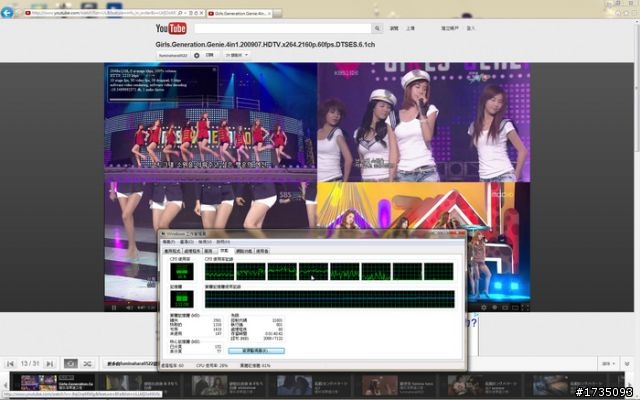Open the Browse link in YouTube header
This screenshot has width=640, height=400.
tap(394, 28)
